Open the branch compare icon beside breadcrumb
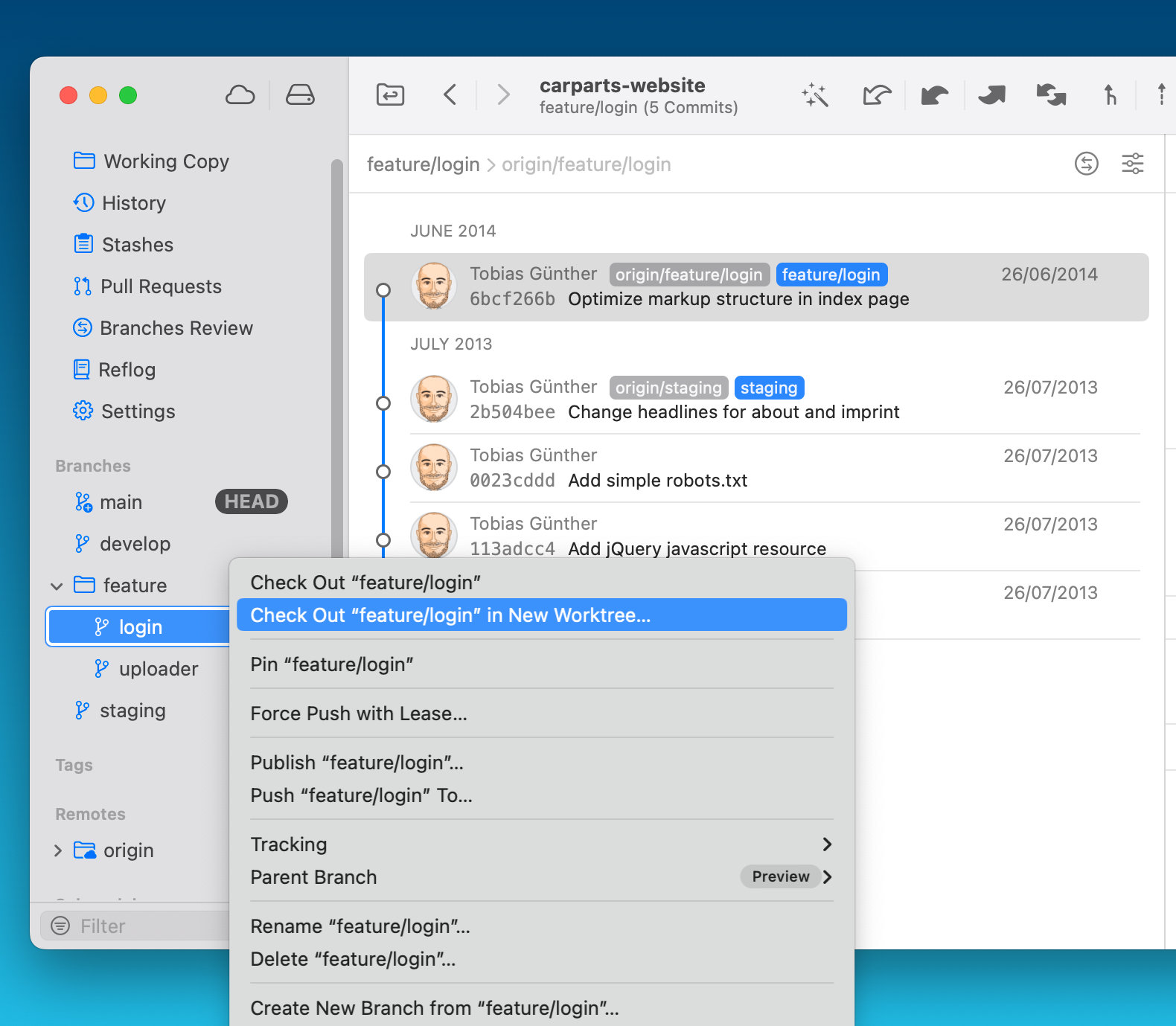 click(1086, 164)
